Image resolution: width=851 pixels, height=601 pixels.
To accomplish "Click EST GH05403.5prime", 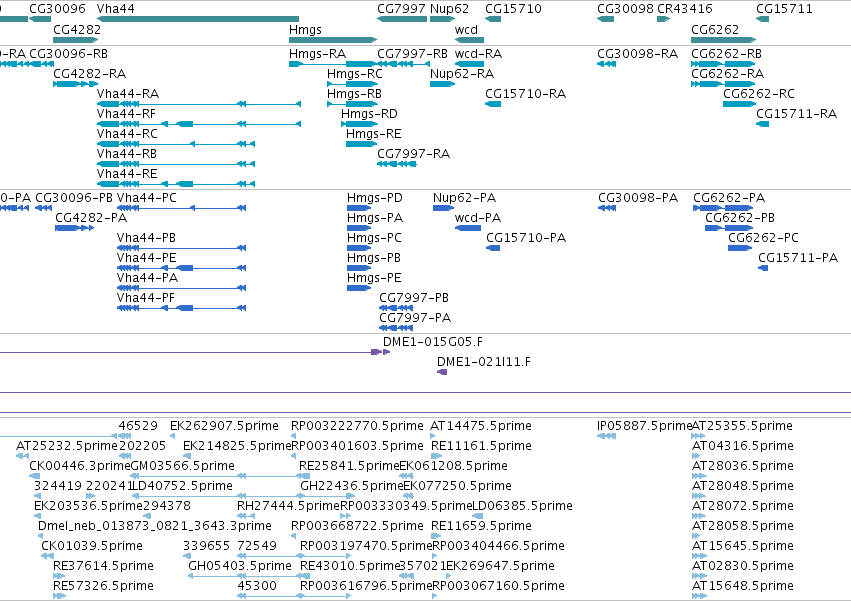I will click(240, 566).
